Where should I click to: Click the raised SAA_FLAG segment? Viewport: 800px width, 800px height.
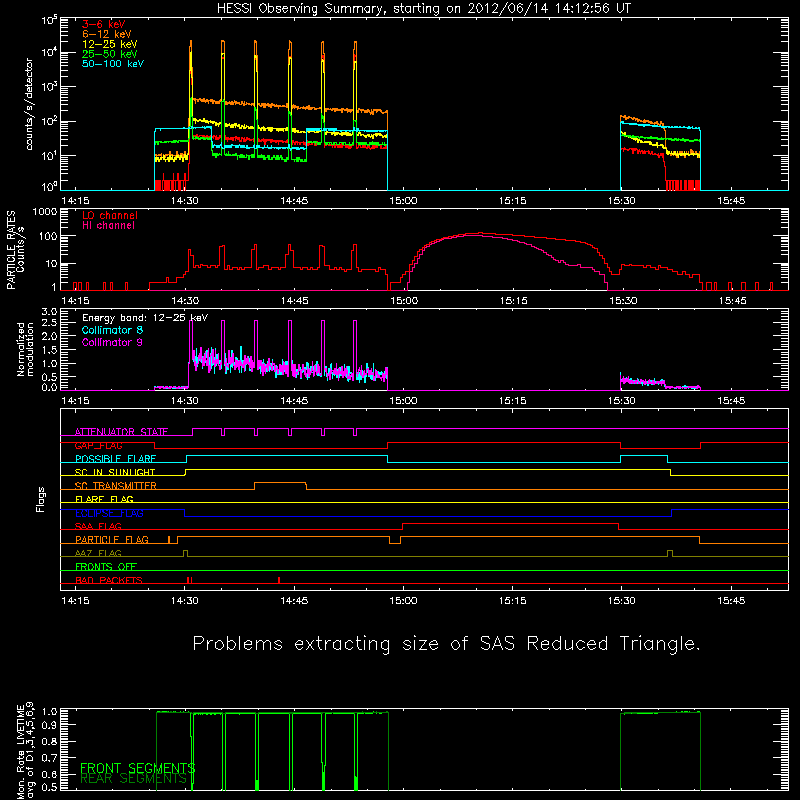click(510, 524)
